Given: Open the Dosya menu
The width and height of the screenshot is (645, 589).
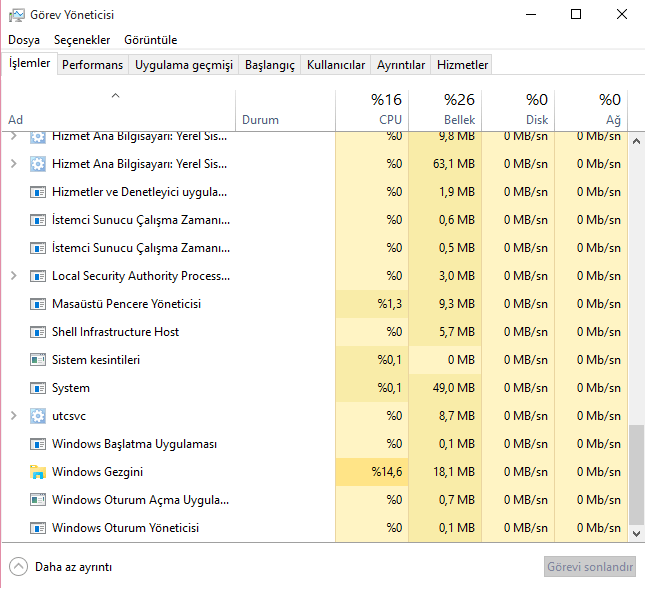Looking at the screenshot, I should [24, 40].
